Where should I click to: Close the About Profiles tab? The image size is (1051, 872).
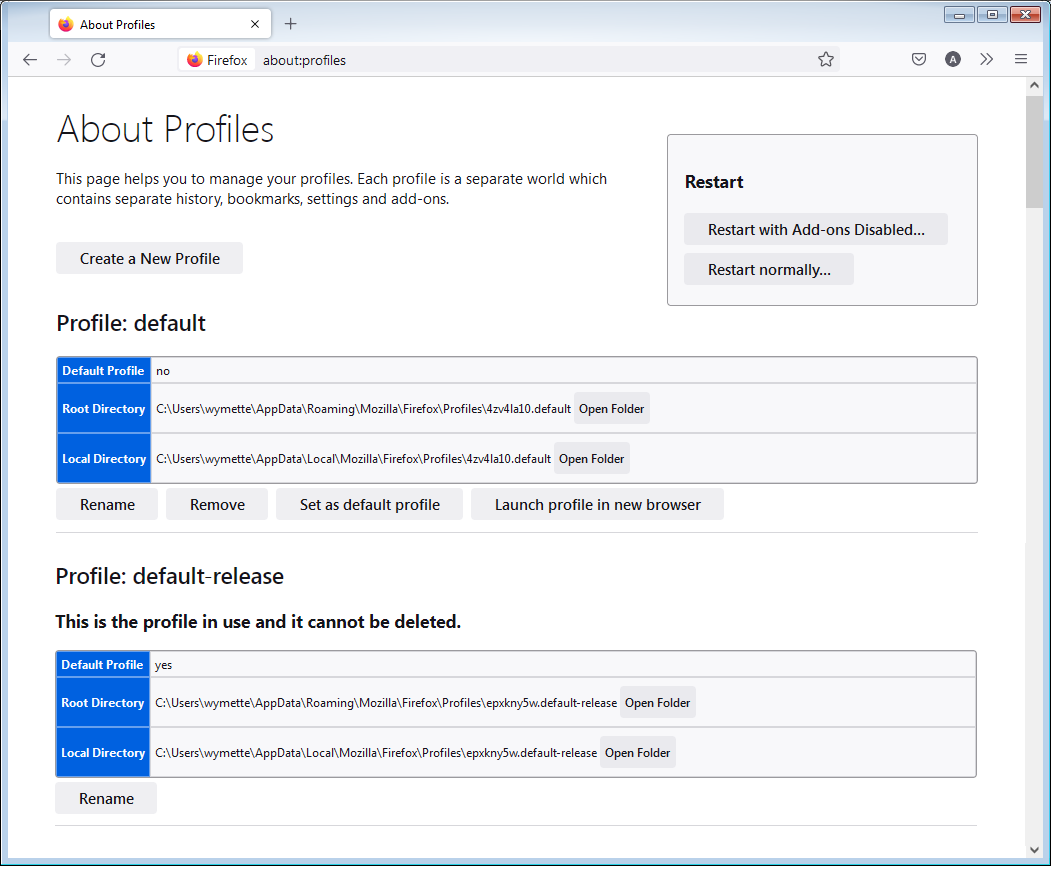tap(255, 24)
